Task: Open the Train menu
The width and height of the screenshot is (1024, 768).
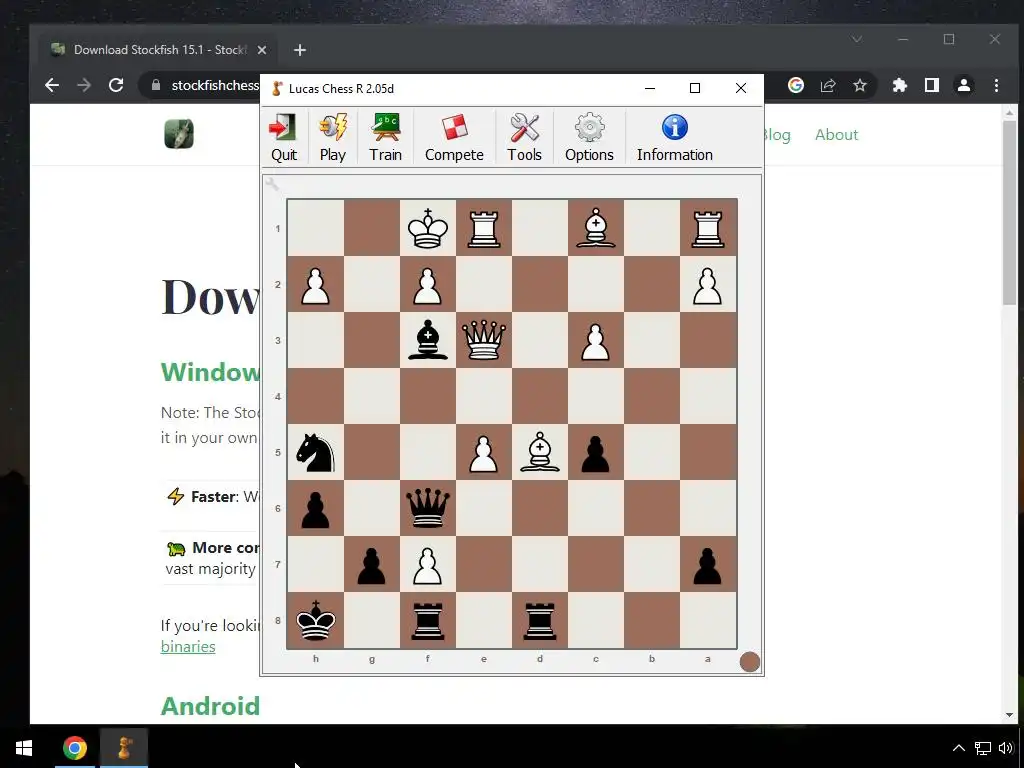Action: click(x=385, y=138)
